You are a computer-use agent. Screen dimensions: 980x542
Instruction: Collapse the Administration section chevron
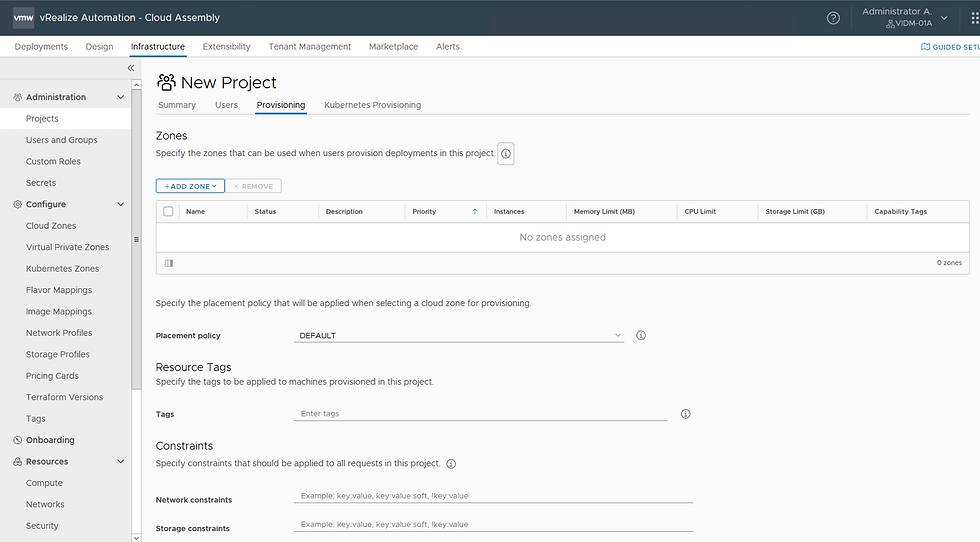[121, 97]
